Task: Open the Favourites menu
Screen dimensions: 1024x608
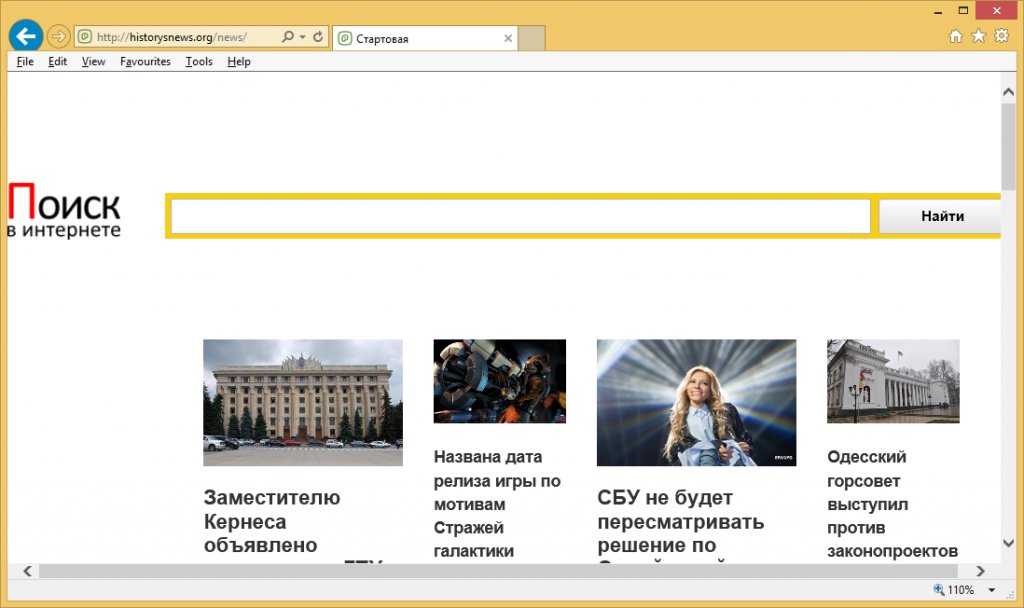Action: pyautogui.click(x=145, y=62)
